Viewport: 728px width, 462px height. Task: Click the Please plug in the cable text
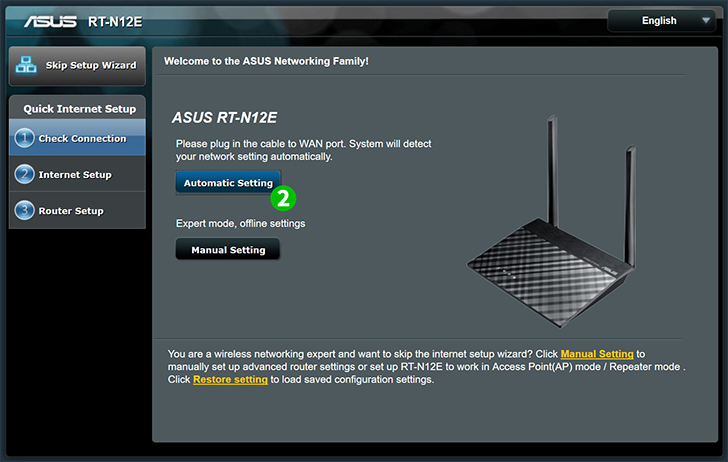click(303, 150)
